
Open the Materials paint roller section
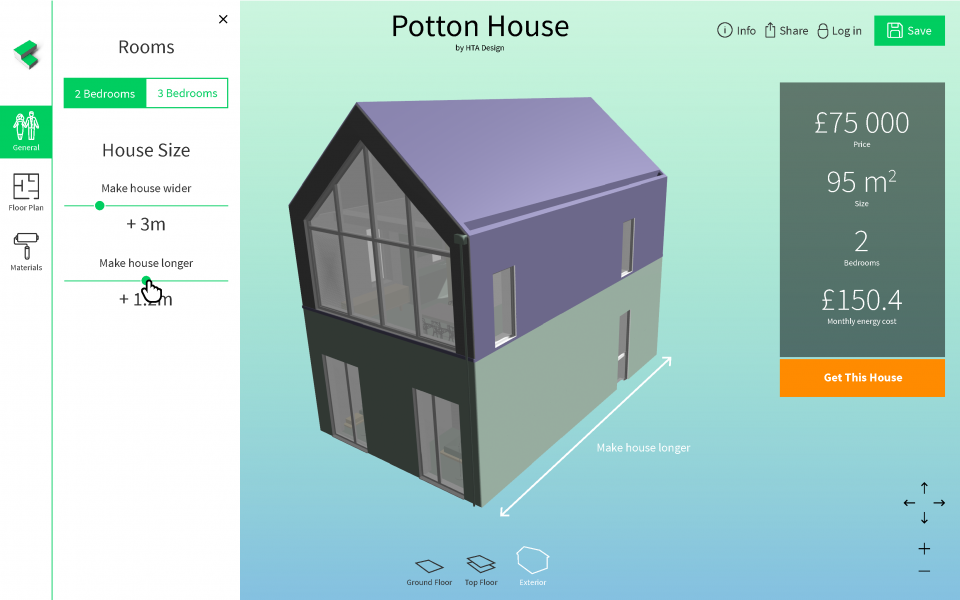click(26, 252)
